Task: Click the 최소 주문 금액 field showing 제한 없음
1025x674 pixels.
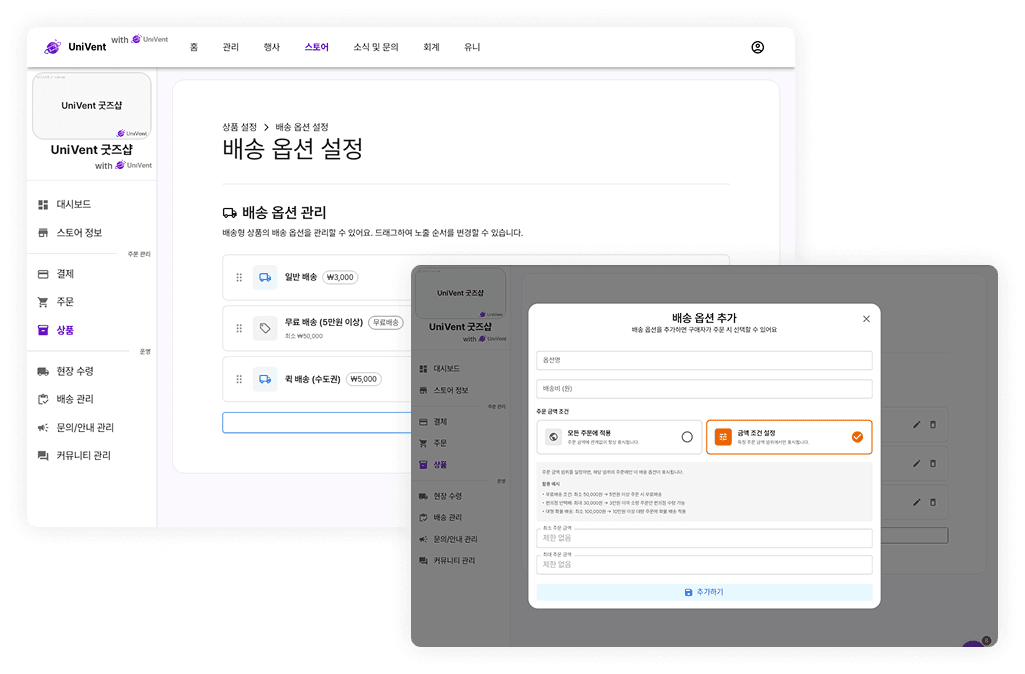Action: 704,537
